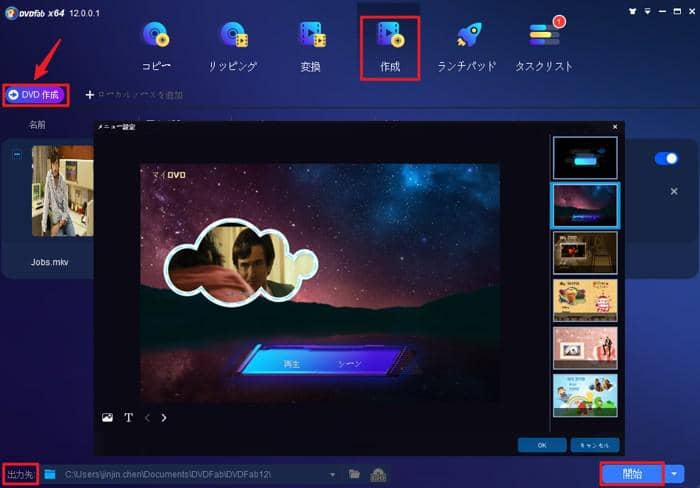This screenshot has width=700, height=488.
Task: Toggle the Jobs.mkv task enable switch
Action: (666, 158)
